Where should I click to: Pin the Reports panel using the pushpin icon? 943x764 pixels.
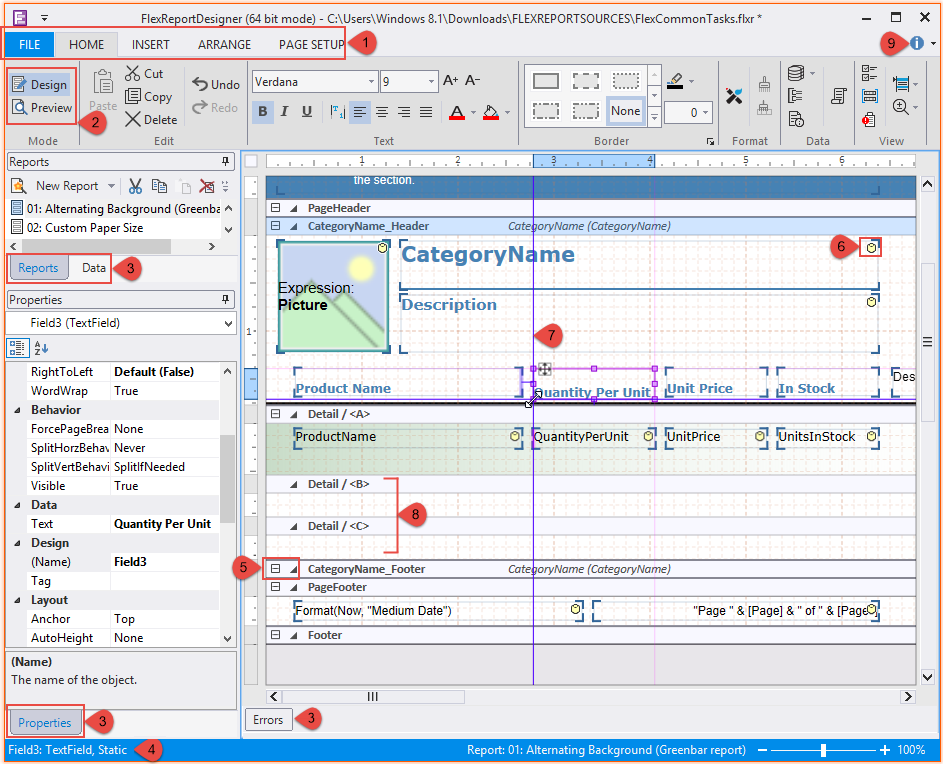coord(225,162)
